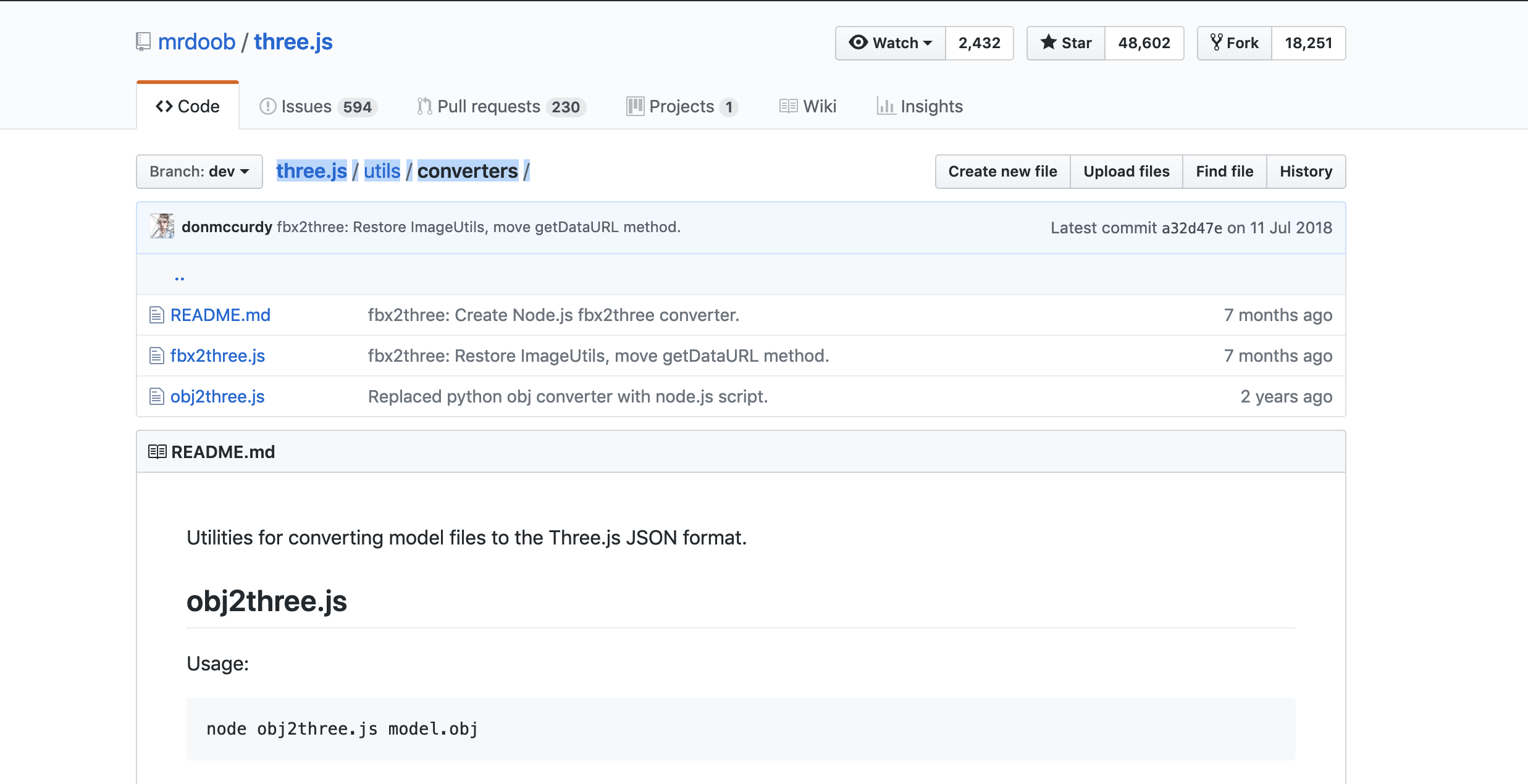Click the caret arrow on the Branch button
This screenshot has width=1528, height=784.
(x=245, y=172)
